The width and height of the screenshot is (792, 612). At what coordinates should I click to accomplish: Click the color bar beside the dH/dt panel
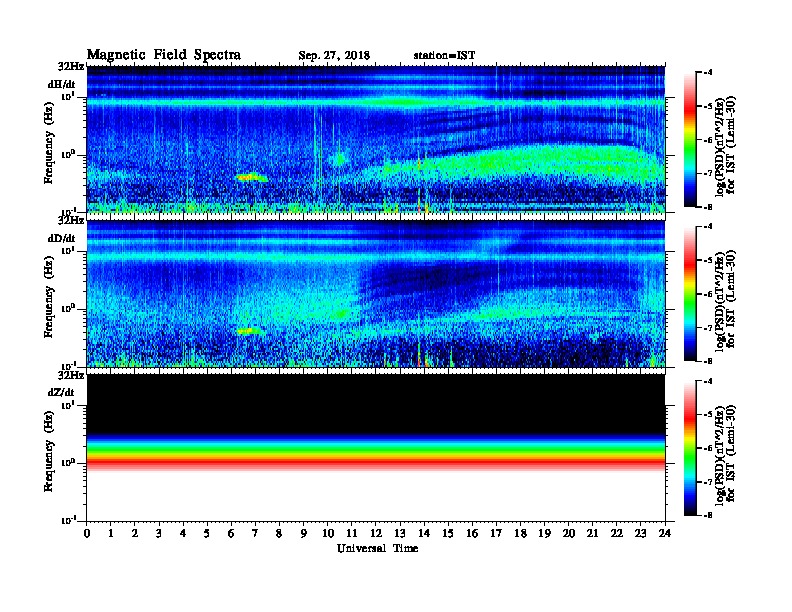(x=690, y=139)
